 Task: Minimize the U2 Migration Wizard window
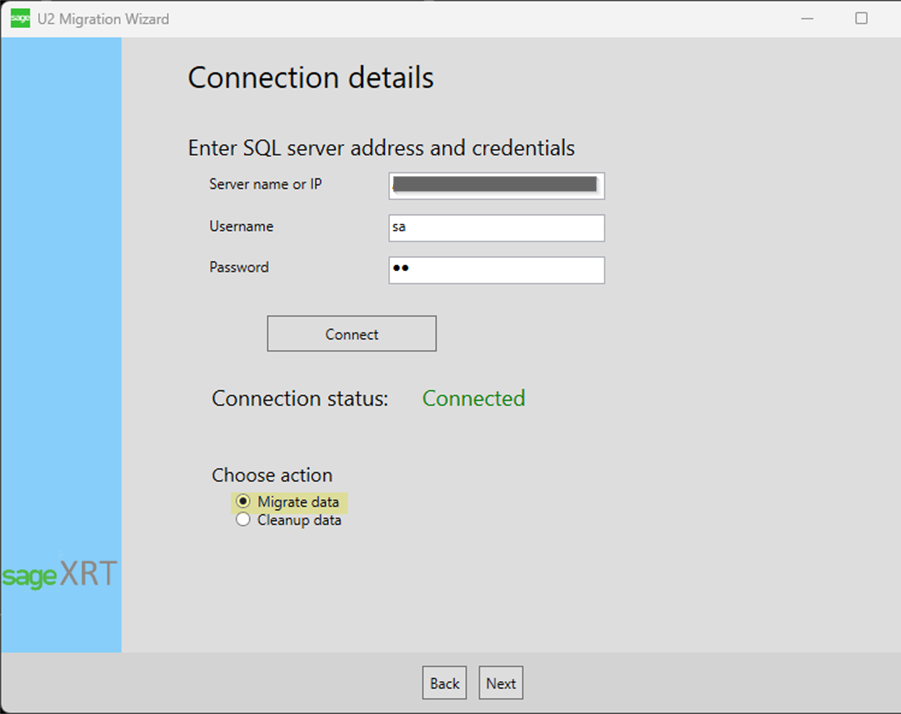coord(808,18)
